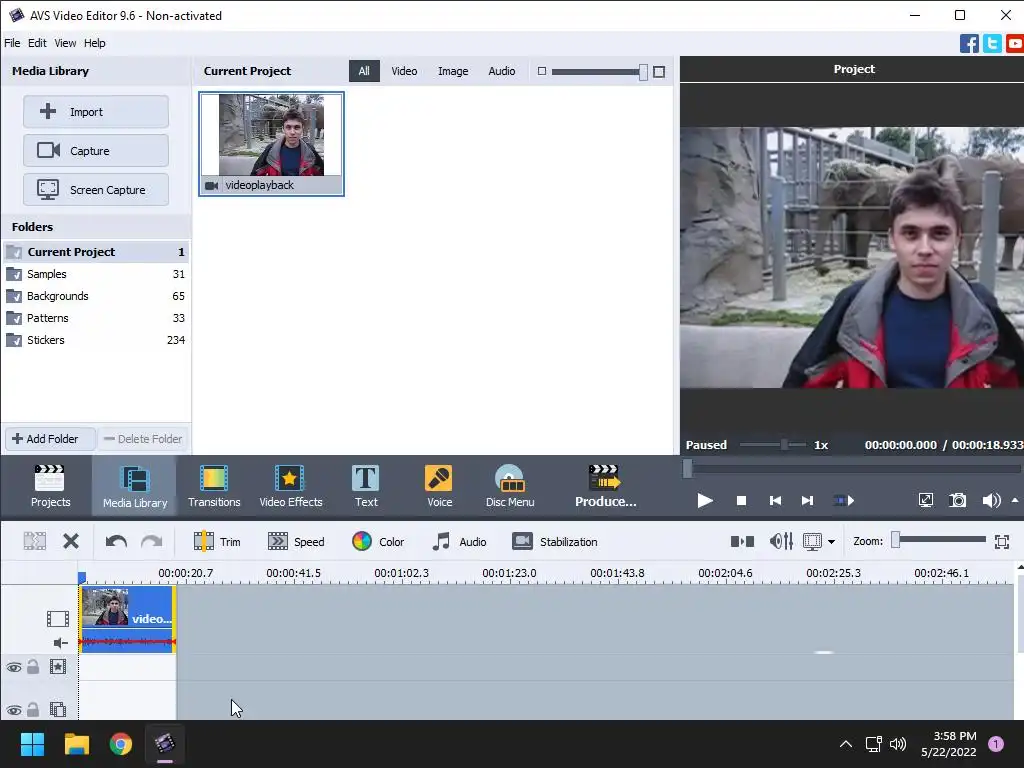Screen dimensions: 1024x768
Task: Filter the library by Image
Action: [453, 71]
